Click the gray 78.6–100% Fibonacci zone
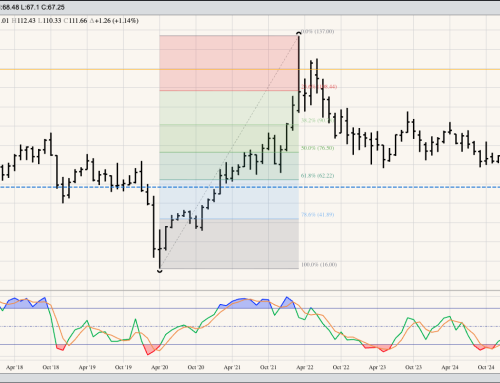 (229, 244)
